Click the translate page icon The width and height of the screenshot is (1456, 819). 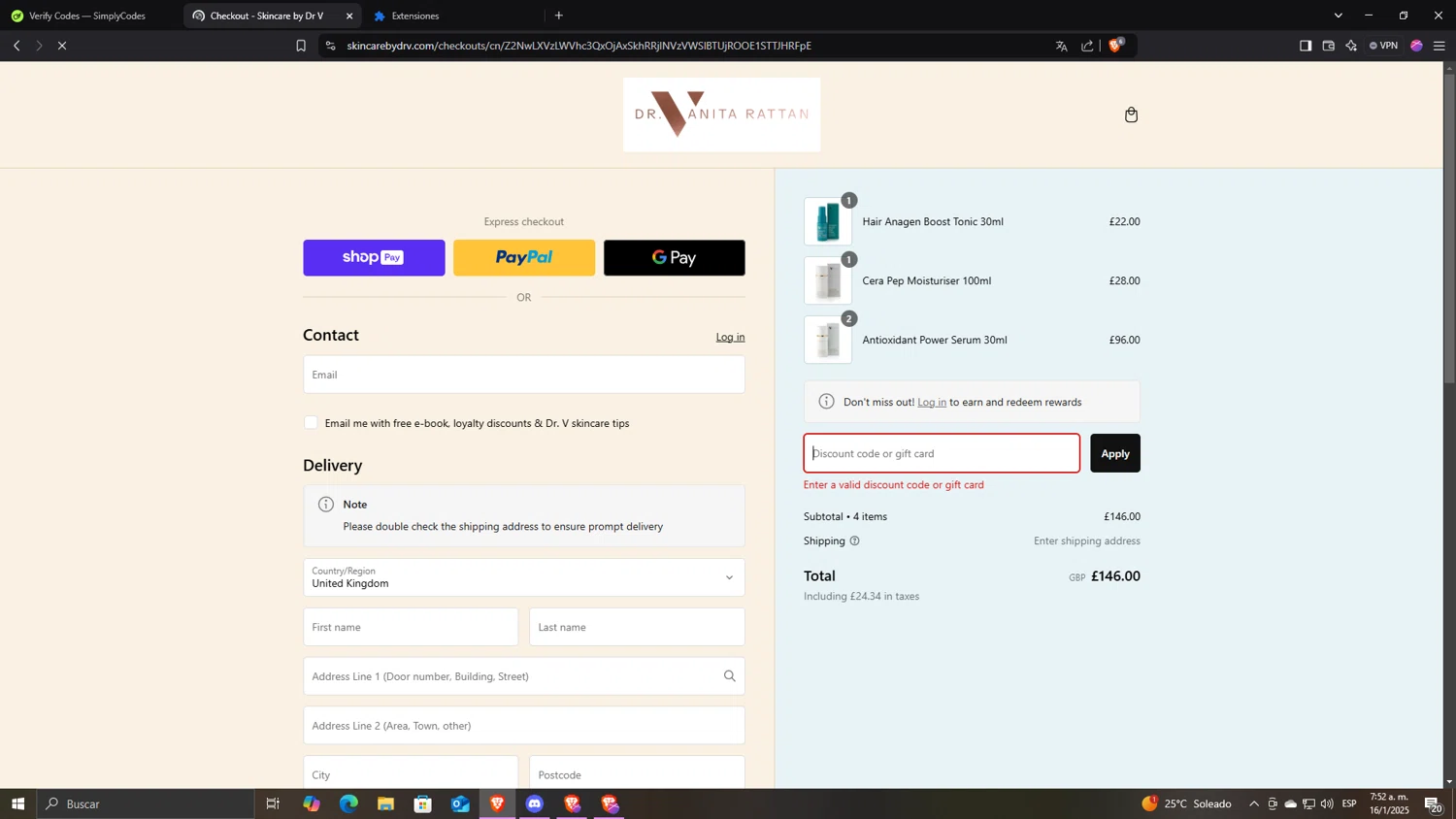coord(1061,46)
